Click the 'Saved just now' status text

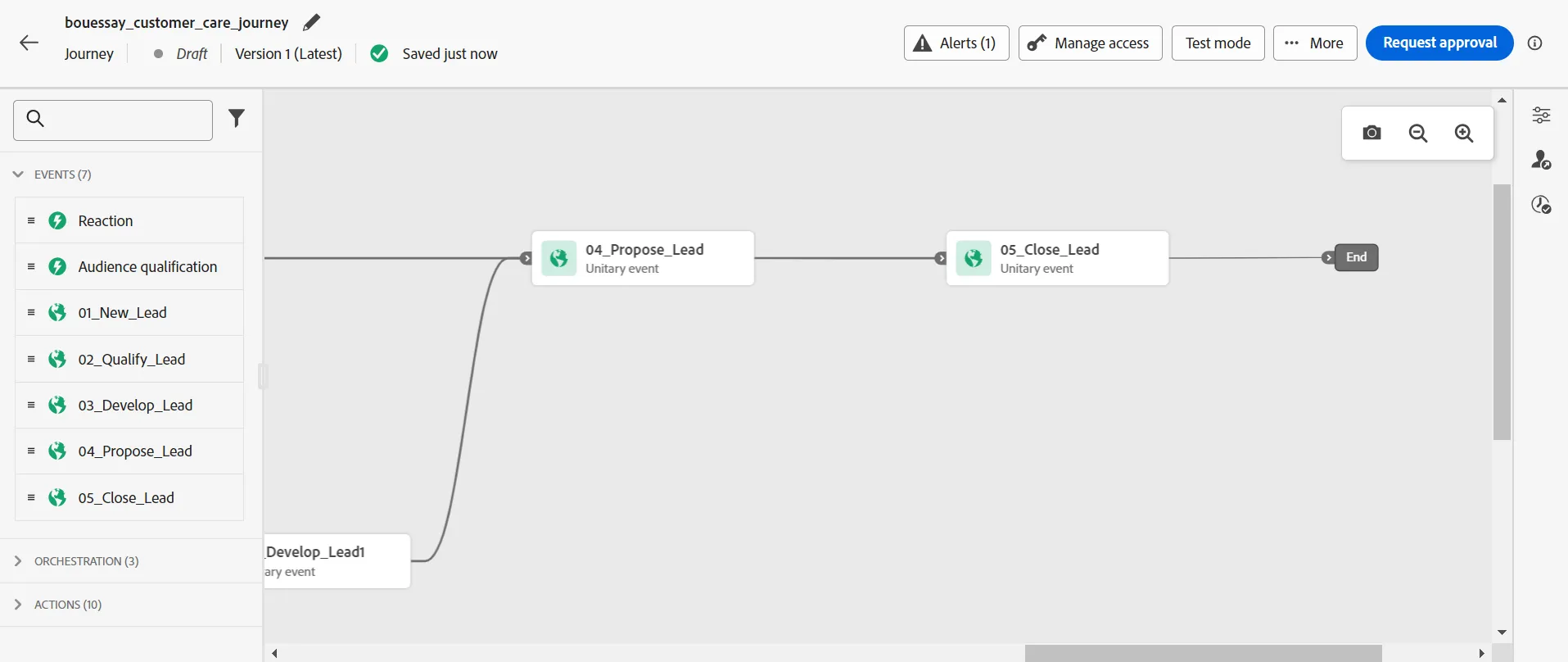(x=450, y=54)
